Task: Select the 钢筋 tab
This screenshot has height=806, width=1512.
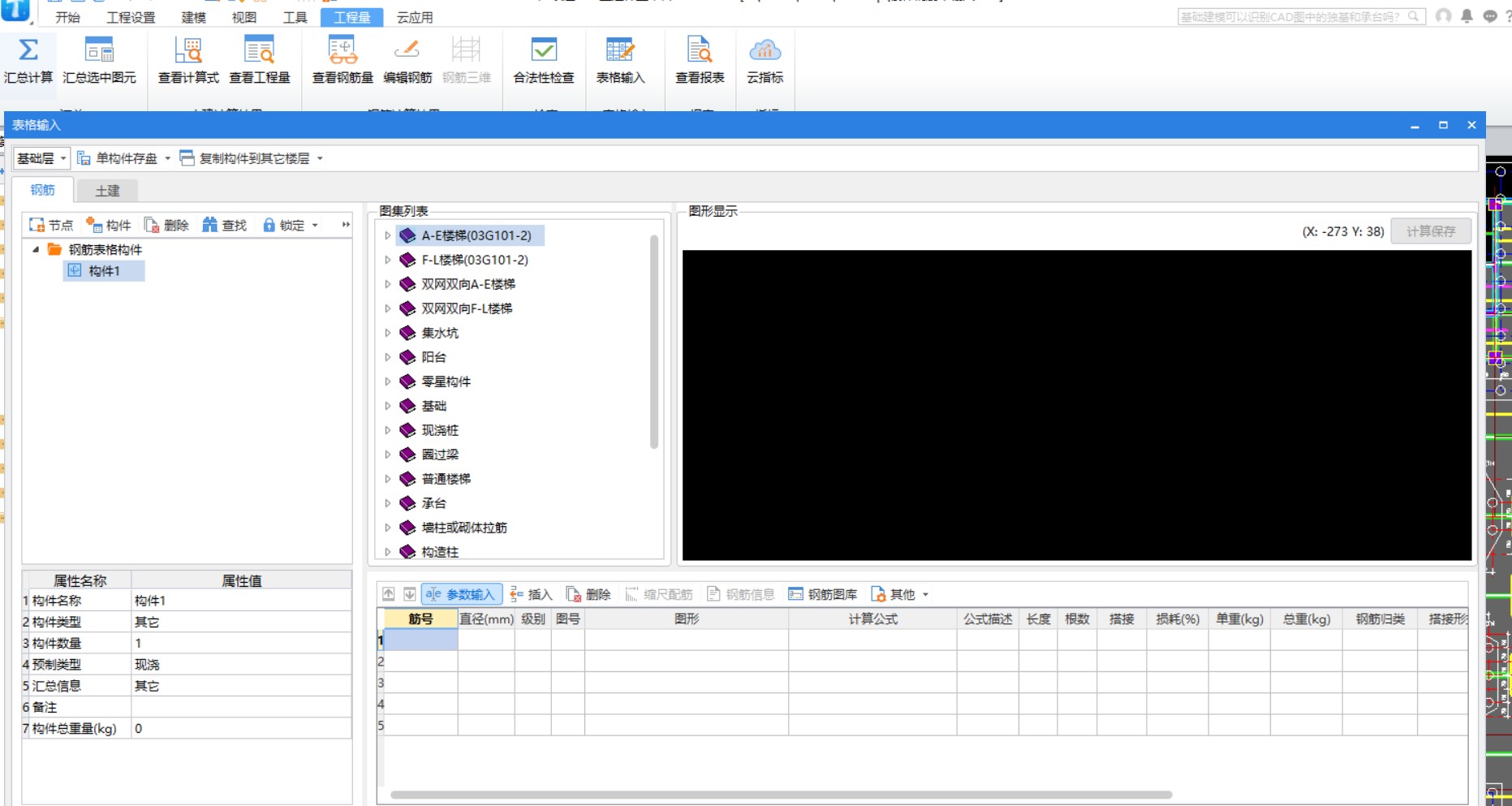Action: [x=43, y=190]
